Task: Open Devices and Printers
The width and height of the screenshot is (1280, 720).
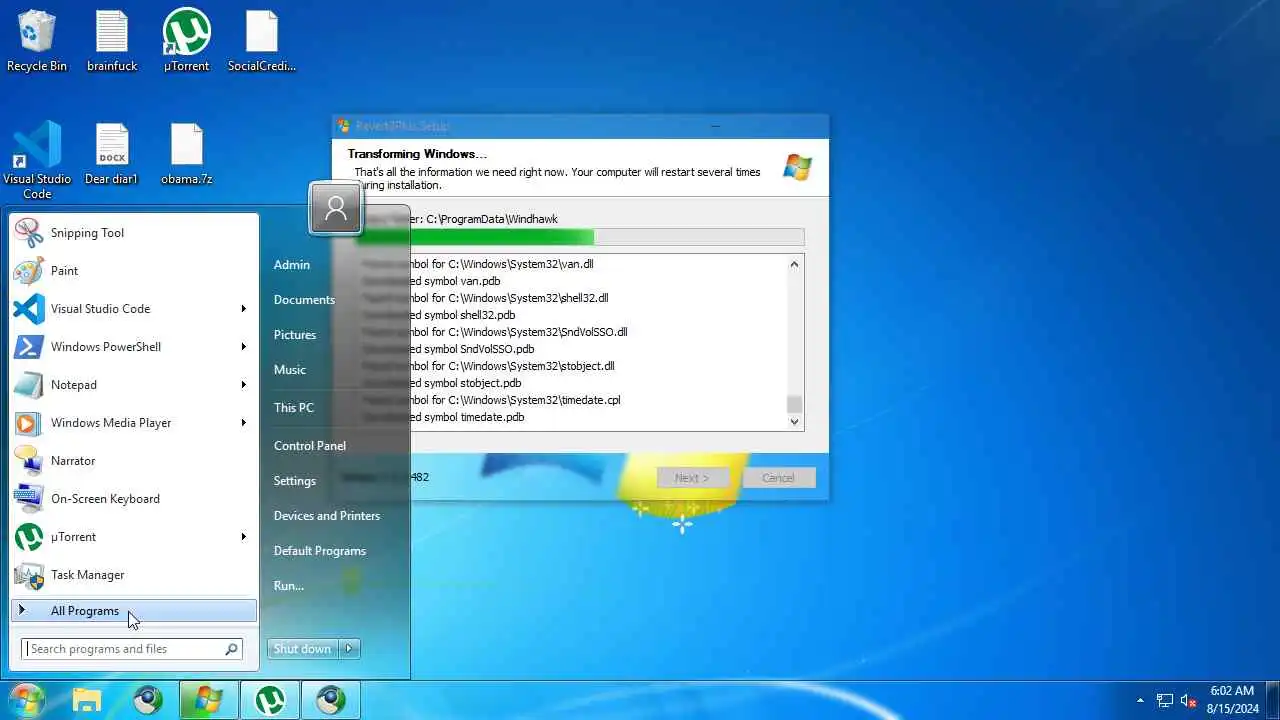Action: coord(327,516)
